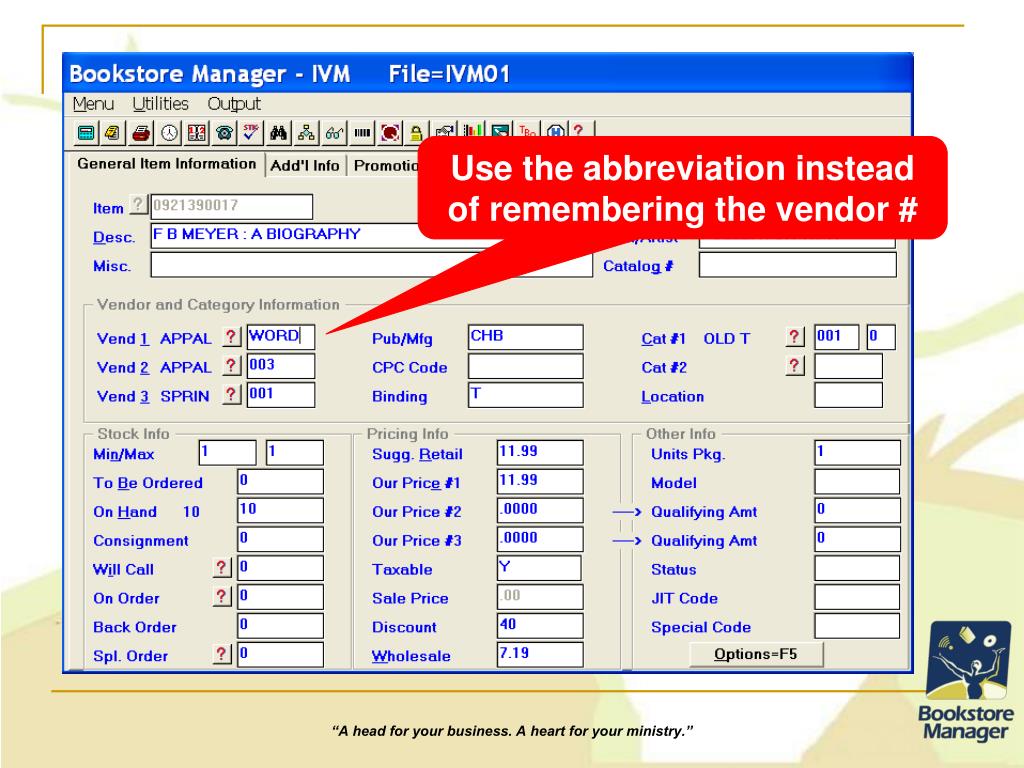Click the Cat #2 input field
Screen dimensions: 1024x768
[848, 366]
